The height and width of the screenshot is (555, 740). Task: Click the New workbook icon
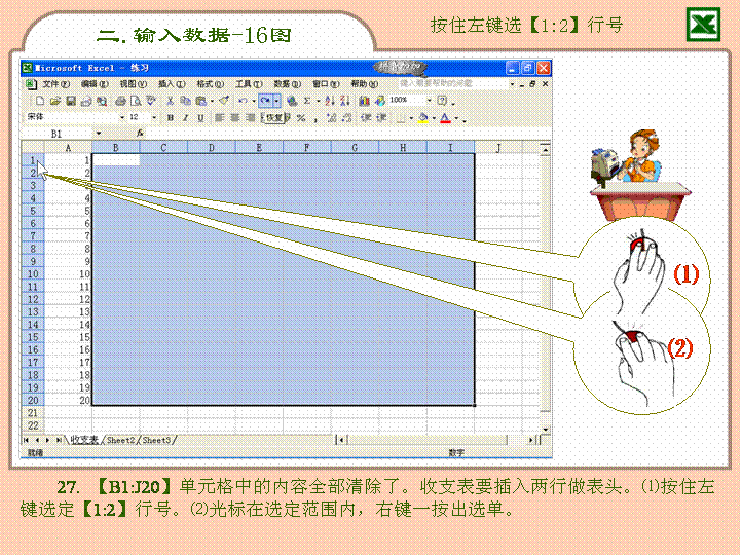tap(40, 101)
